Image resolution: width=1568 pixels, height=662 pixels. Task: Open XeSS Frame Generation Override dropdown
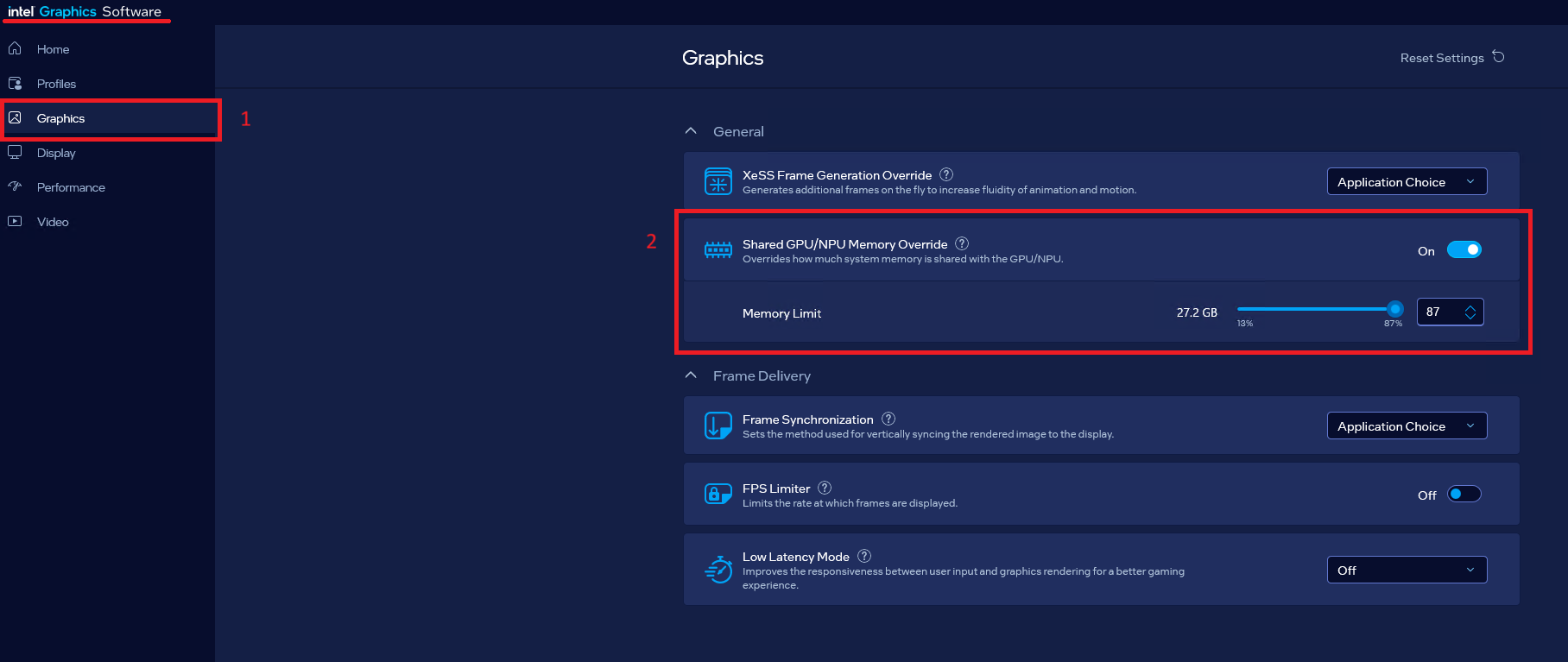[1407, 181]
